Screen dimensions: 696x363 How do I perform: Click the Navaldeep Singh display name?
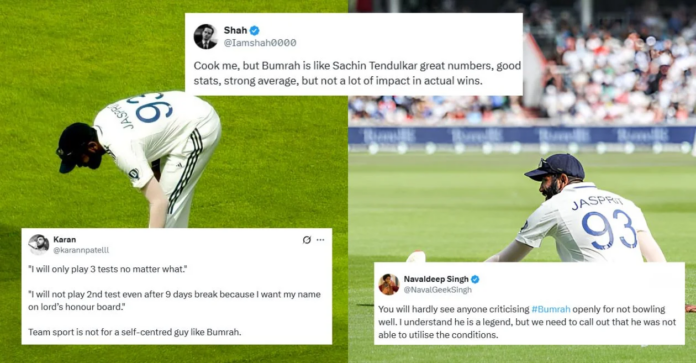pos(436,279)
